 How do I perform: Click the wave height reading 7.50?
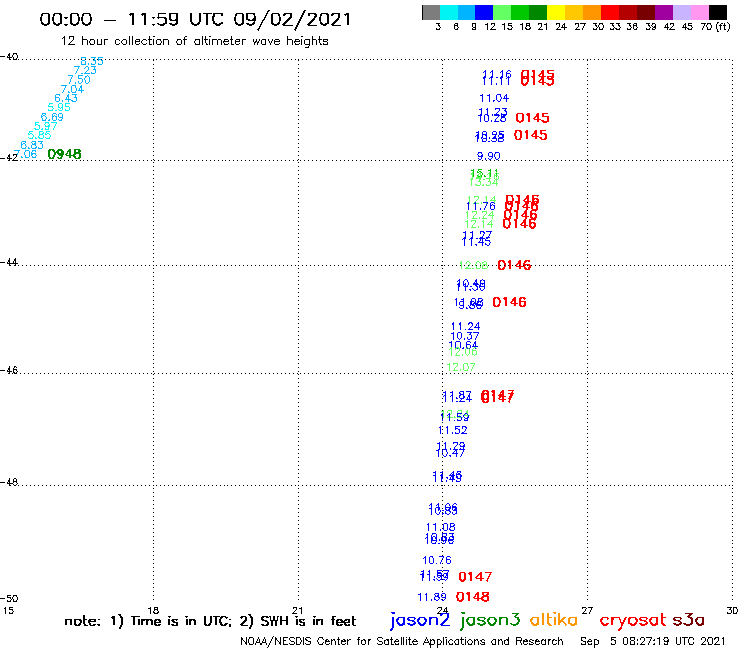79,80
